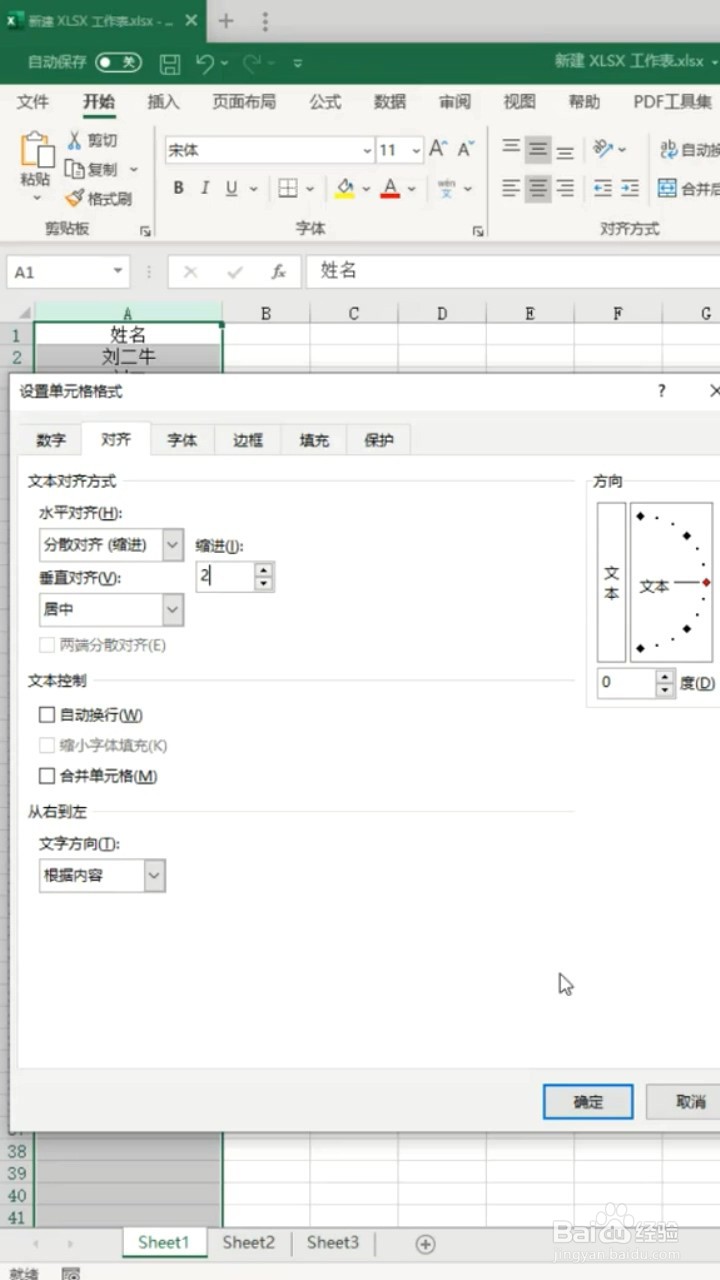
Task: Open the quick access toolbar customize arrow
Action: 297,63
